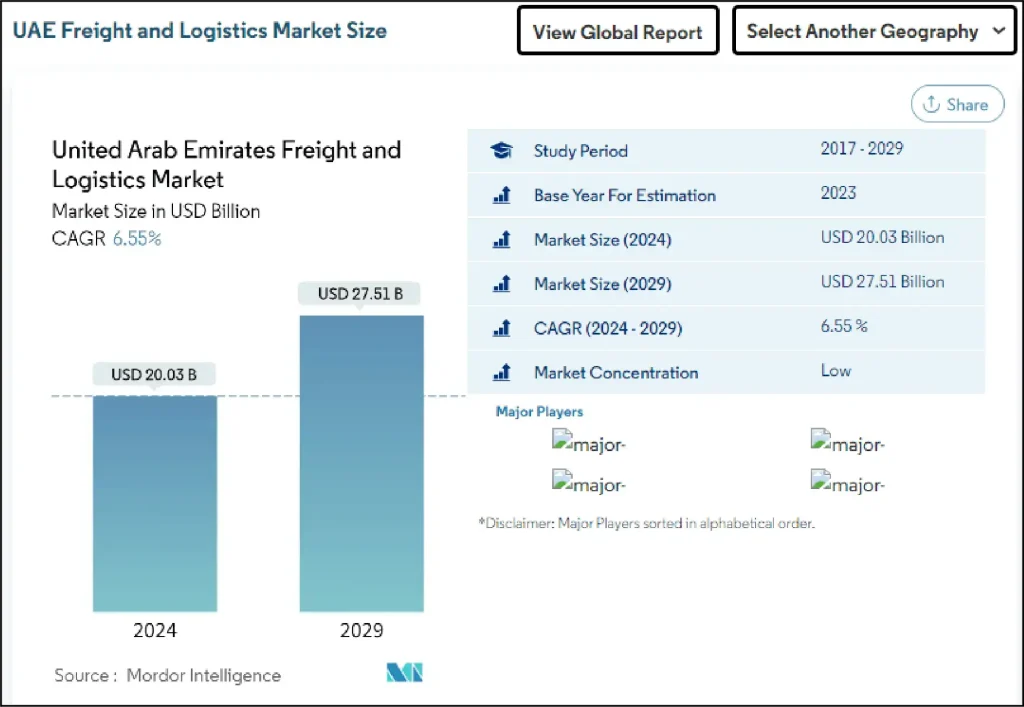Screen dimensions: 1024x707
Task: Click the Mordor Intelligence logo icon
Action: 405,673
